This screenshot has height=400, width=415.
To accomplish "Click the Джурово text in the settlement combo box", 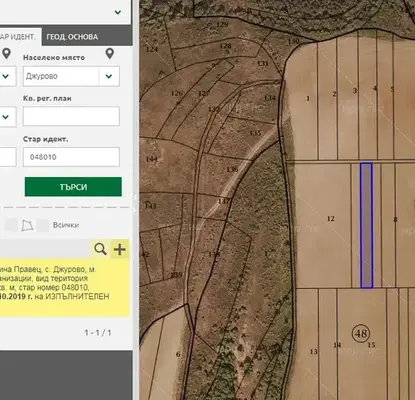I will click(42, 76).
